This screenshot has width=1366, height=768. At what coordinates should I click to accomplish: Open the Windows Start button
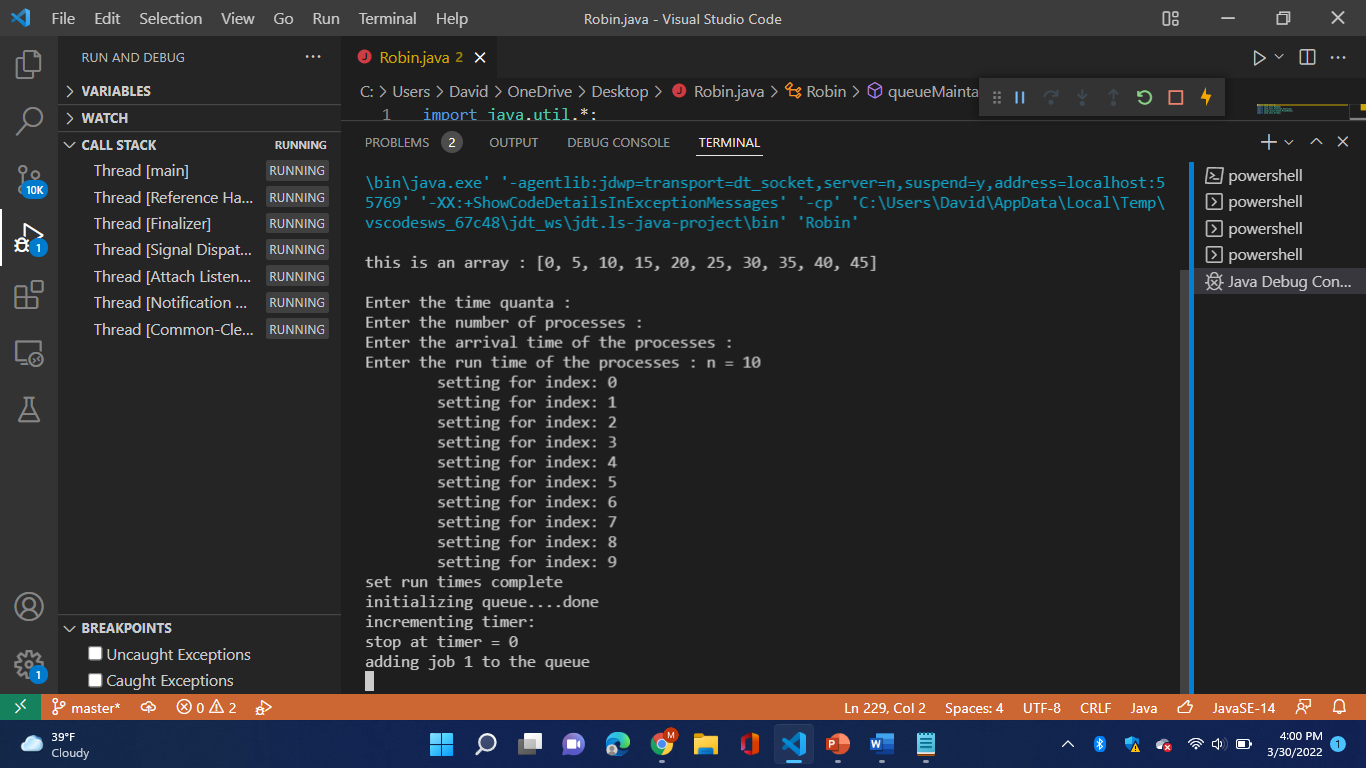point(441,744)
